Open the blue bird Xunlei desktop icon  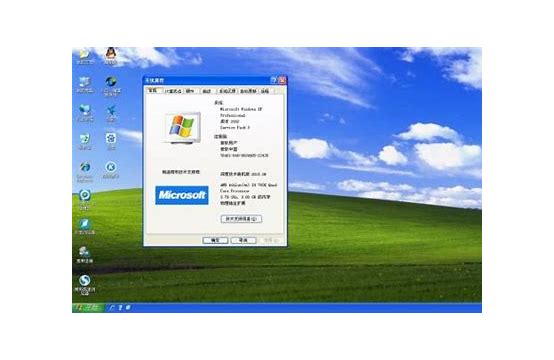tap(111, 113)
